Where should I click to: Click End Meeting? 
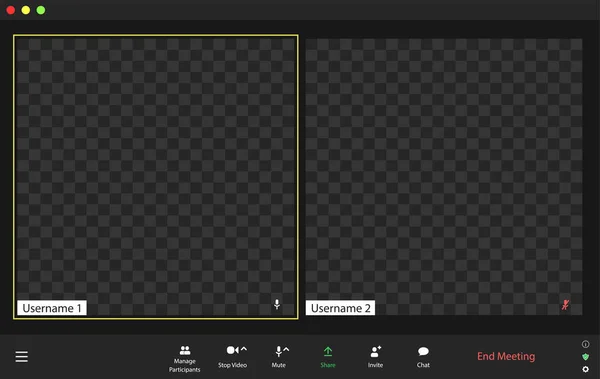pos(506,356)
